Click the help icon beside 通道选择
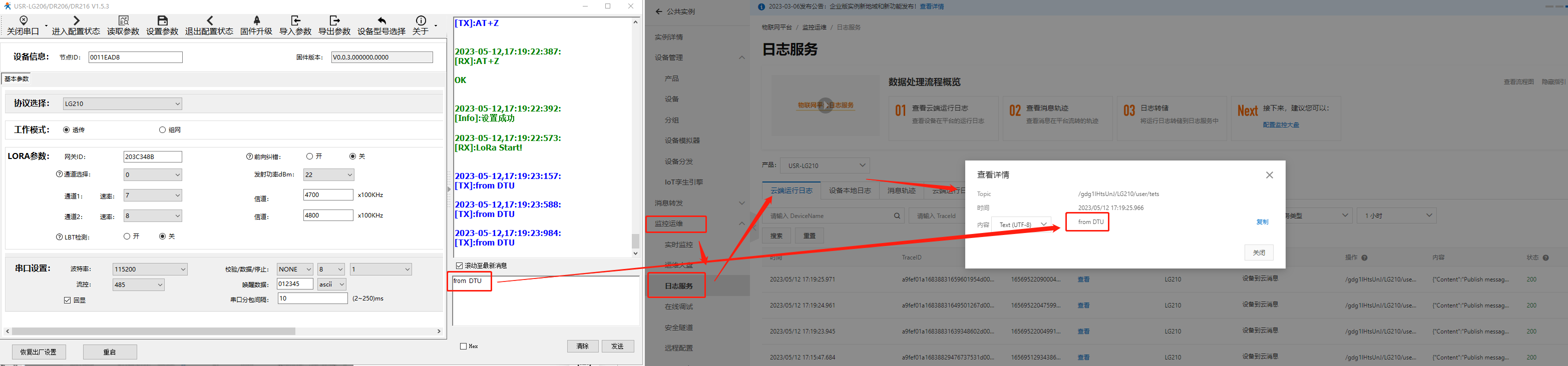 (x=59, y=174)
